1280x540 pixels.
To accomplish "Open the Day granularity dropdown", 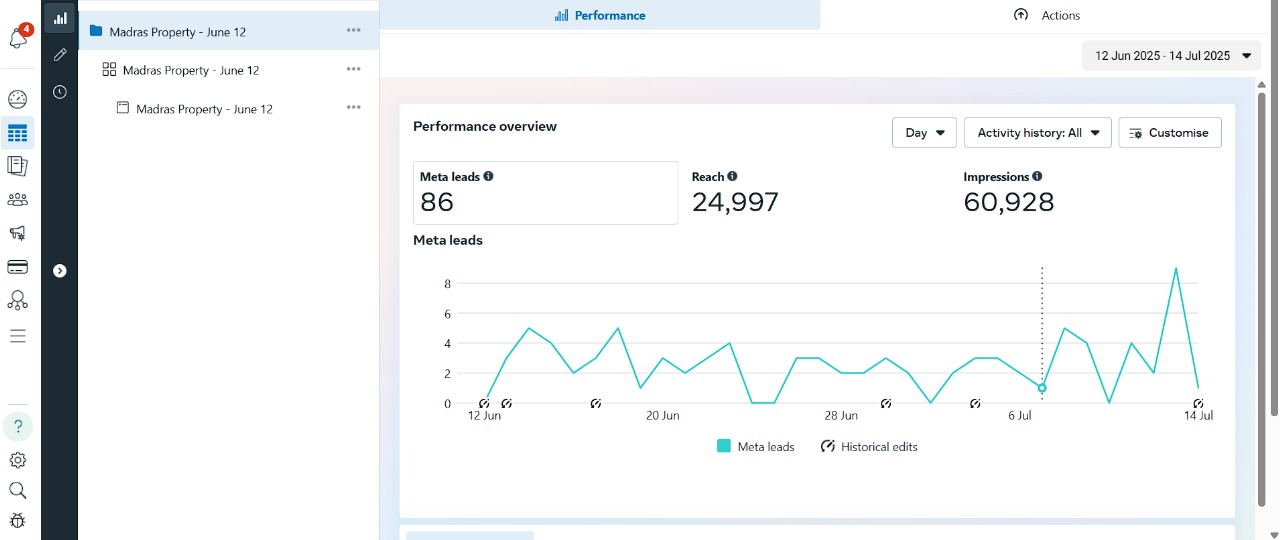I will tap(924, 133).
